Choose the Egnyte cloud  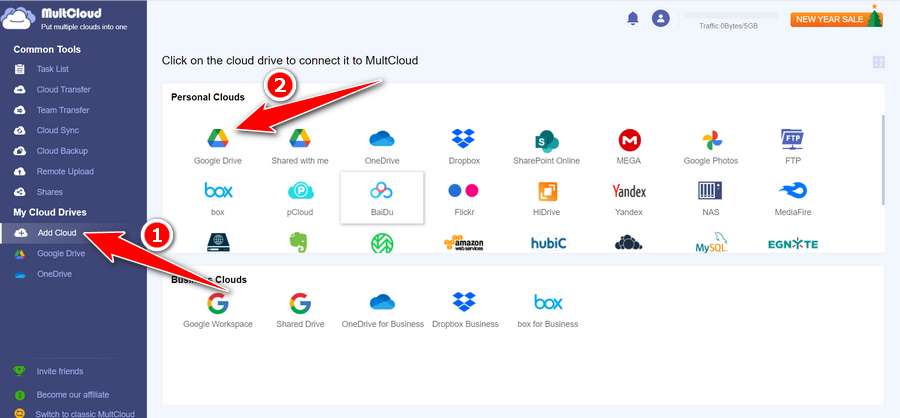[x=793, y=244]
